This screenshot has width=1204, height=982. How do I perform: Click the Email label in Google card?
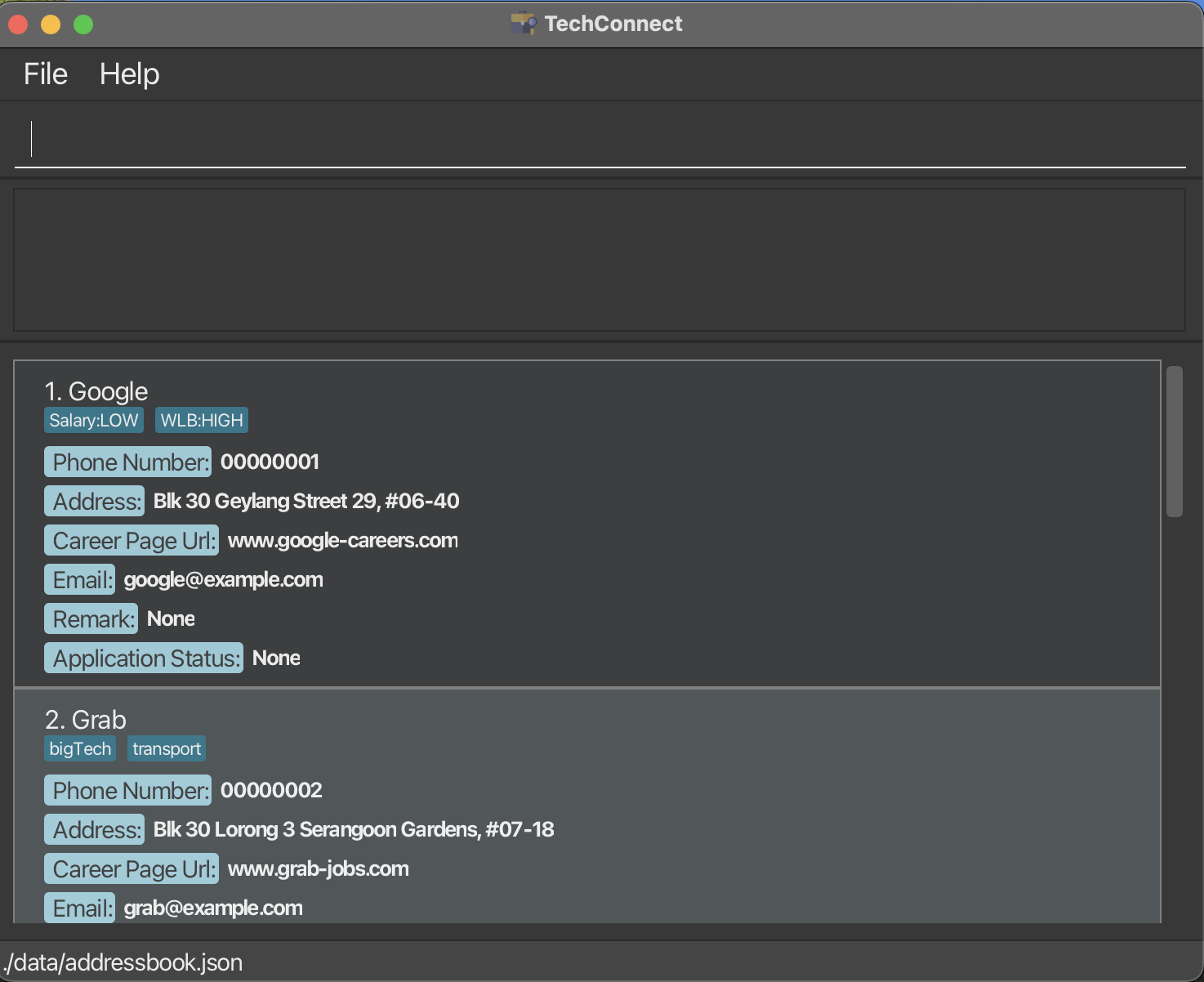coord(79,579)
